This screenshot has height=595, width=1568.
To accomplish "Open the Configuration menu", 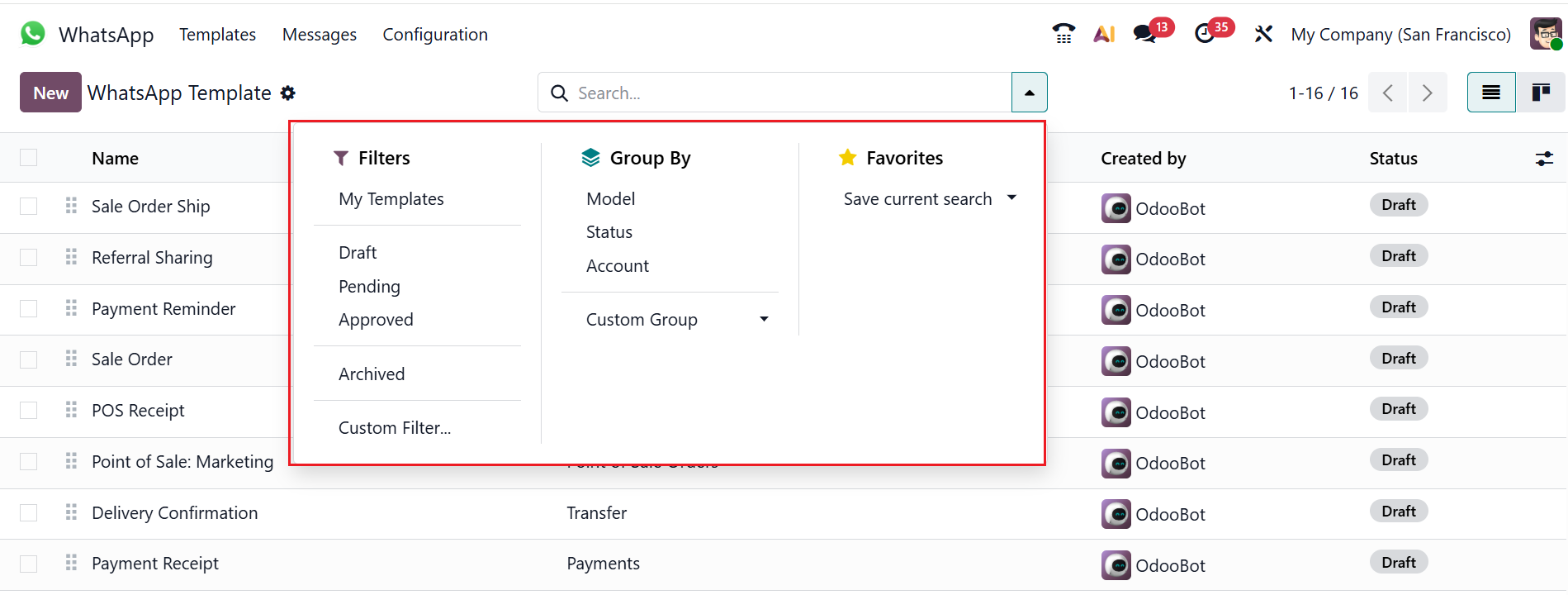I will pos(435,35).
